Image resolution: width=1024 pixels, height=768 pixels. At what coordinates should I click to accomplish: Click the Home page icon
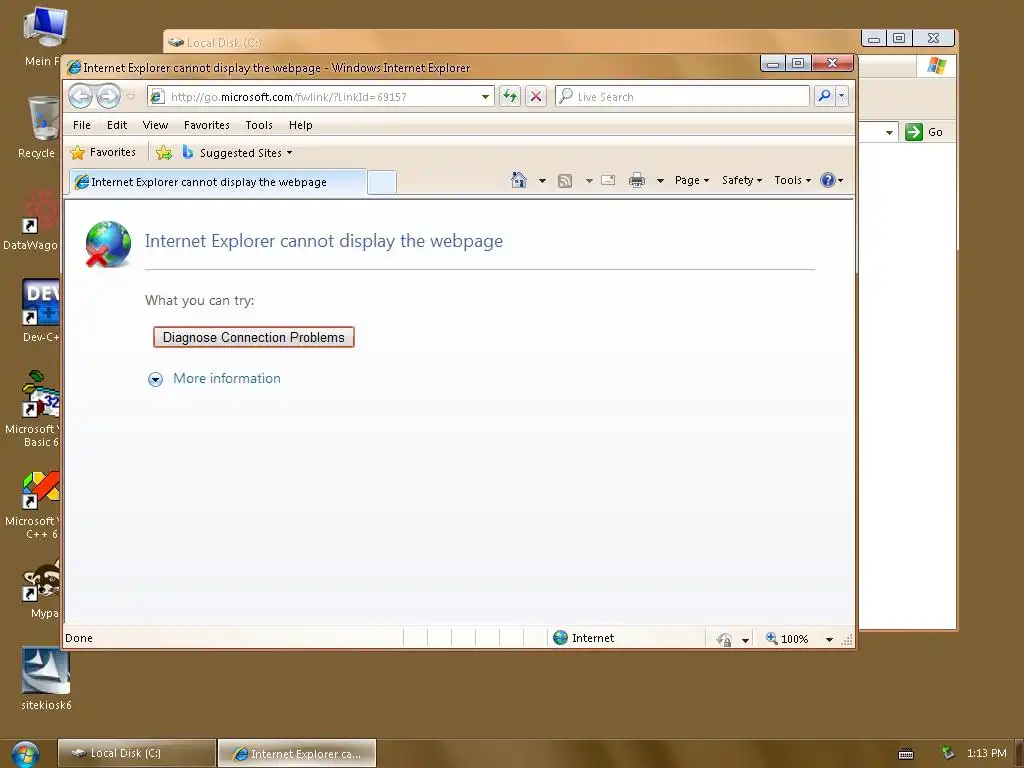coord(519,180)
